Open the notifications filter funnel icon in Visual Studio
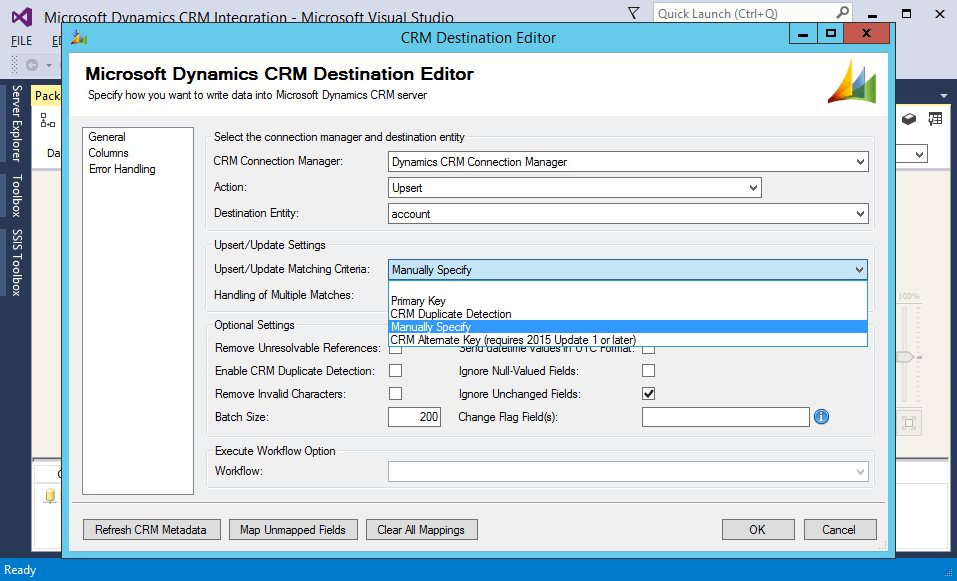Image resolution: width=957 pixels, height=581 pixels. pos(634,13)
